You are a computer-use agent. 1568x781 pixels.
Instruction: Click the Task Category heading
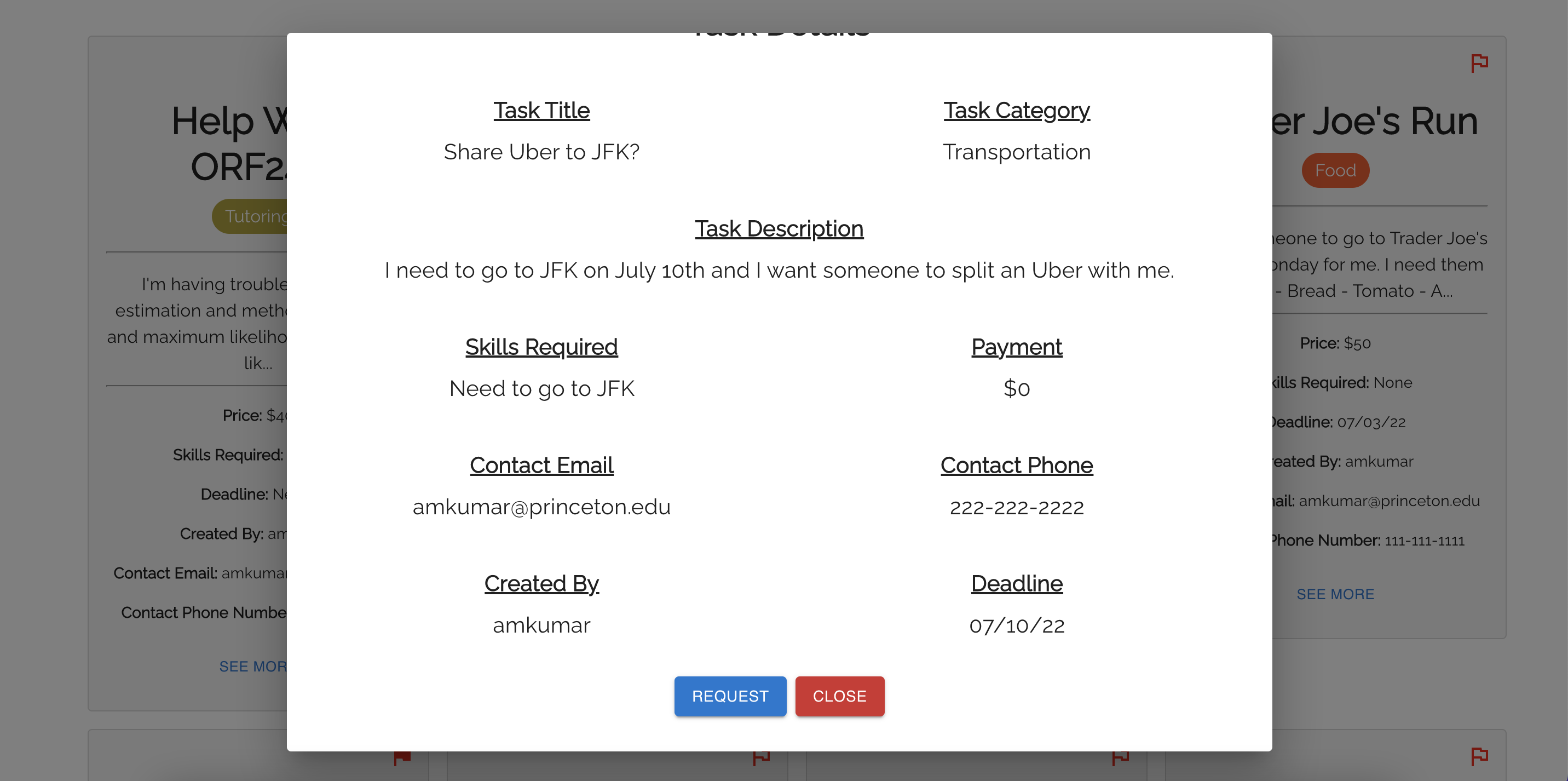point(1016,110)
